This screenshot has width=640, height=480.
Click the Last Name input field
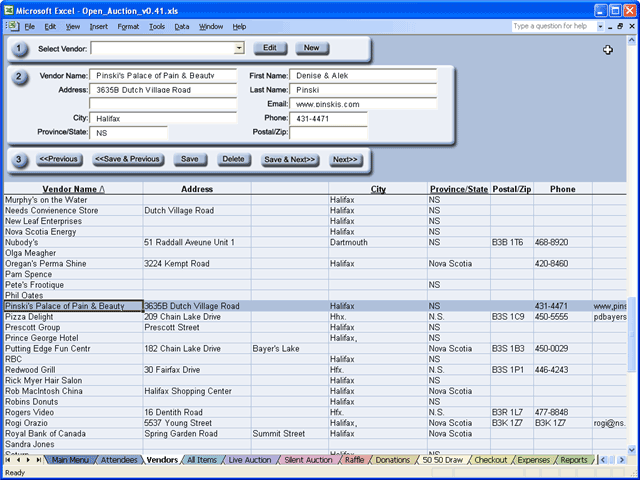[x=363, y=90]
